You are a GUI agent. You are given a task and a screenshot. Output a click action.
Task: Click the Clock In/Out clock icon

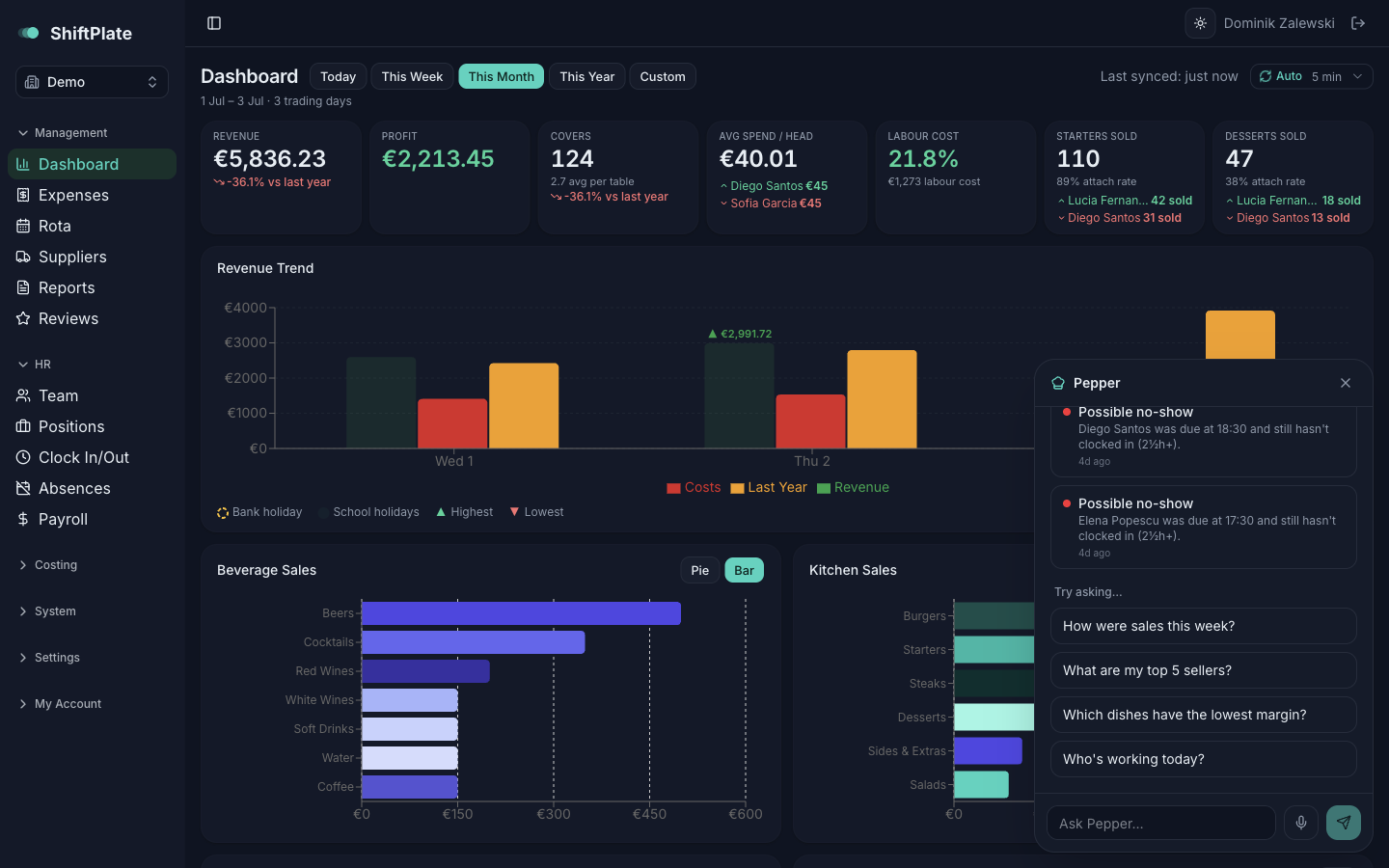23,457
